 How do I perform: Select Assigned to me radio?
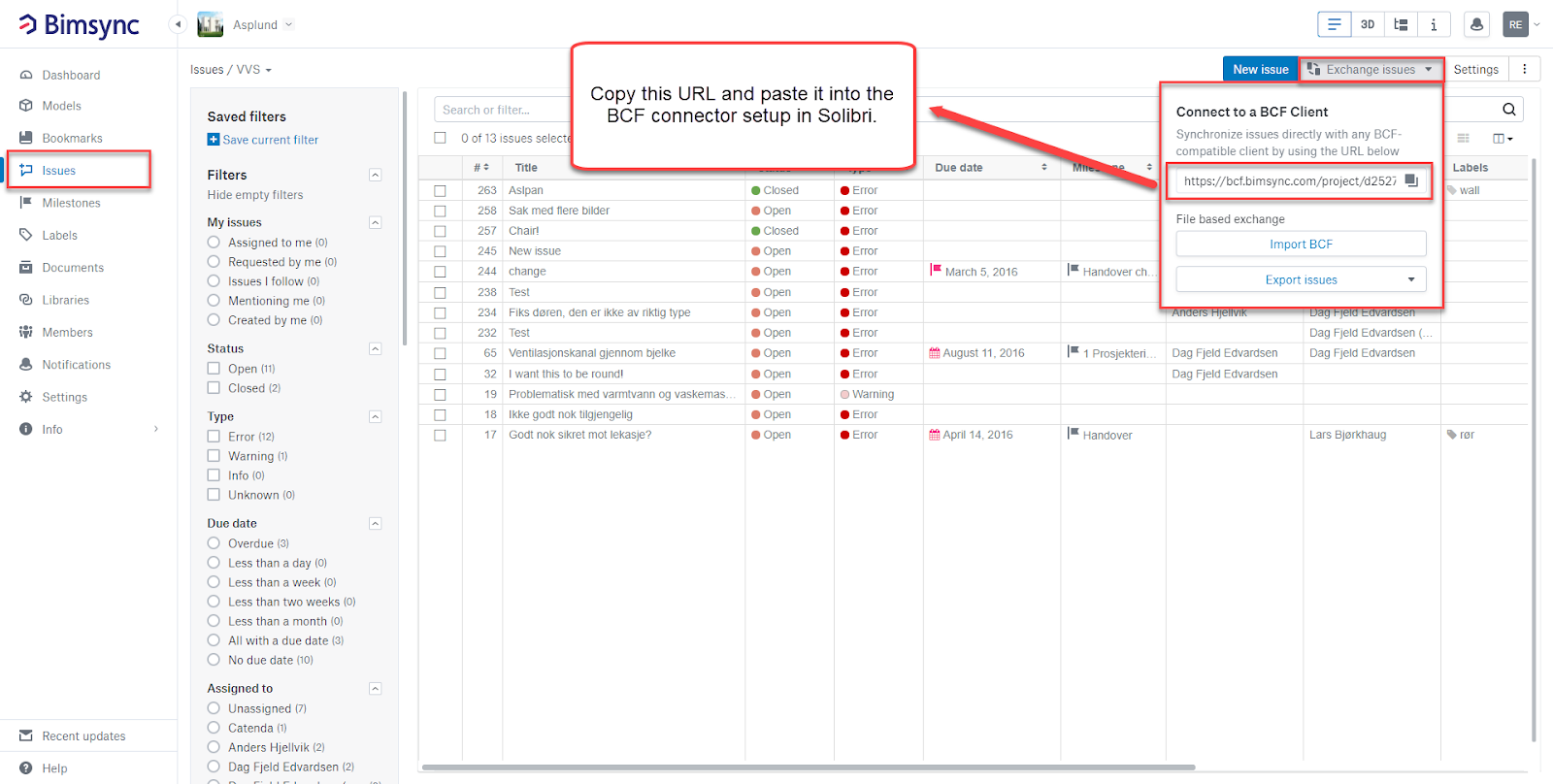(x=214, y=243)
